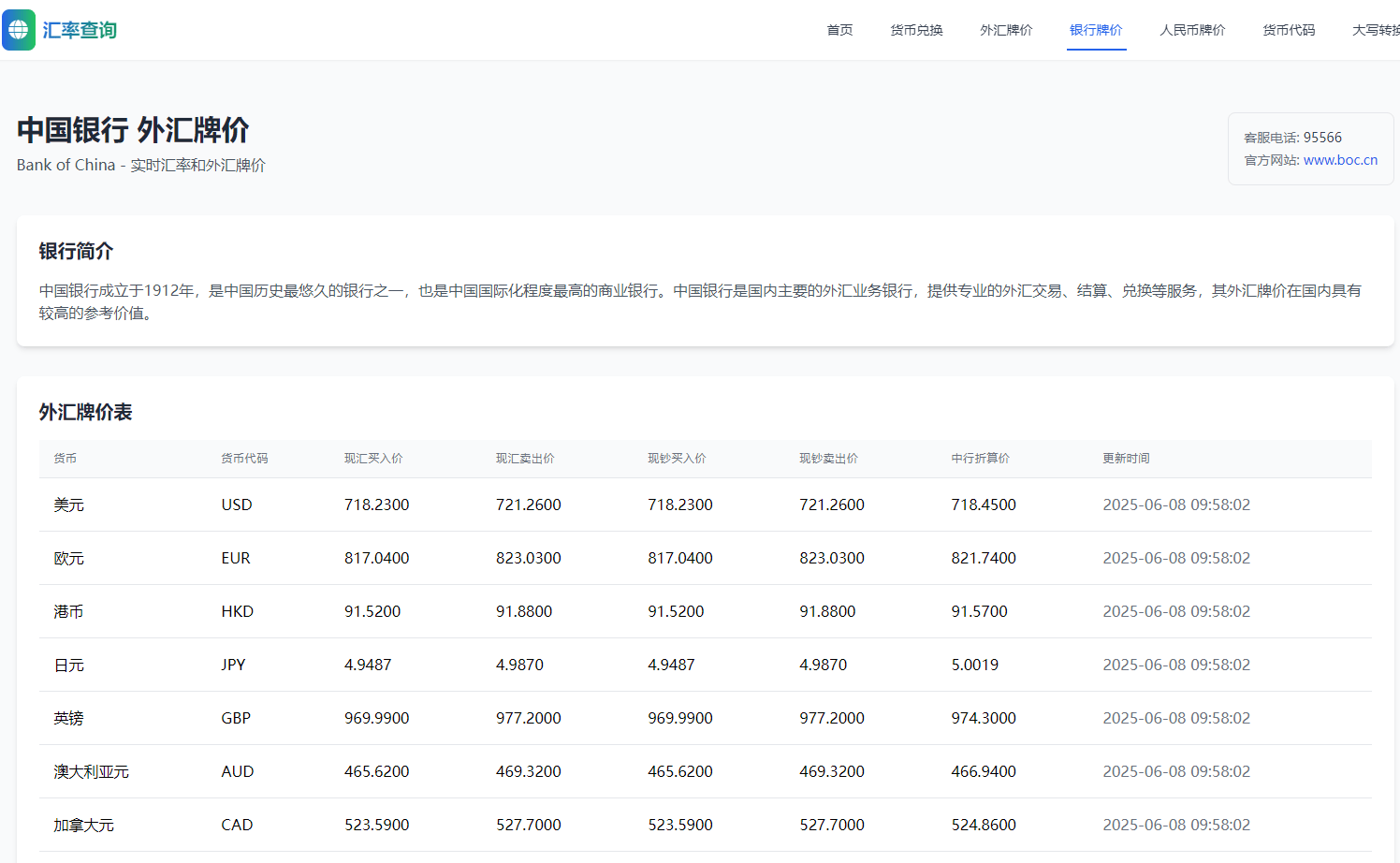Select the 美元 currency cell
Viewport: 1400px width, 863px height.
[68, 505]
